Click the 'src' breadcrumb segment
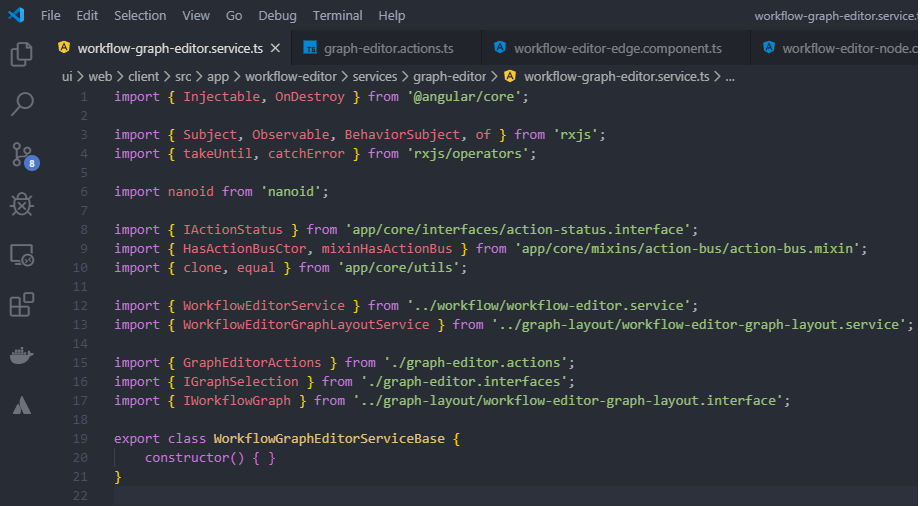The width and height of the screenshot is (920, 506). (183, 76)
